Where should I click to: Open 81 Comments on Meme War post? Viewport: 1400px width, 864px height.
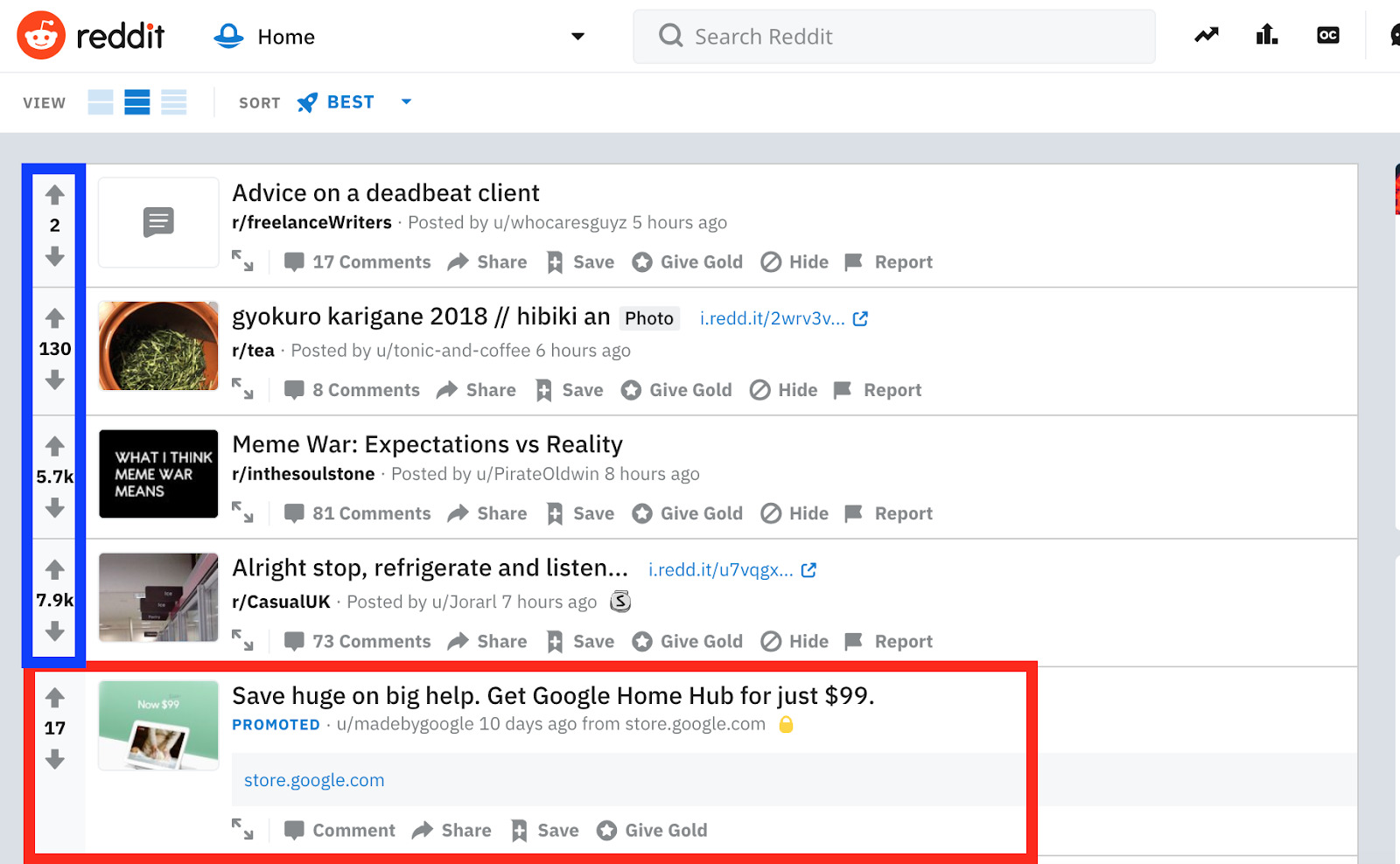point(357,513)
